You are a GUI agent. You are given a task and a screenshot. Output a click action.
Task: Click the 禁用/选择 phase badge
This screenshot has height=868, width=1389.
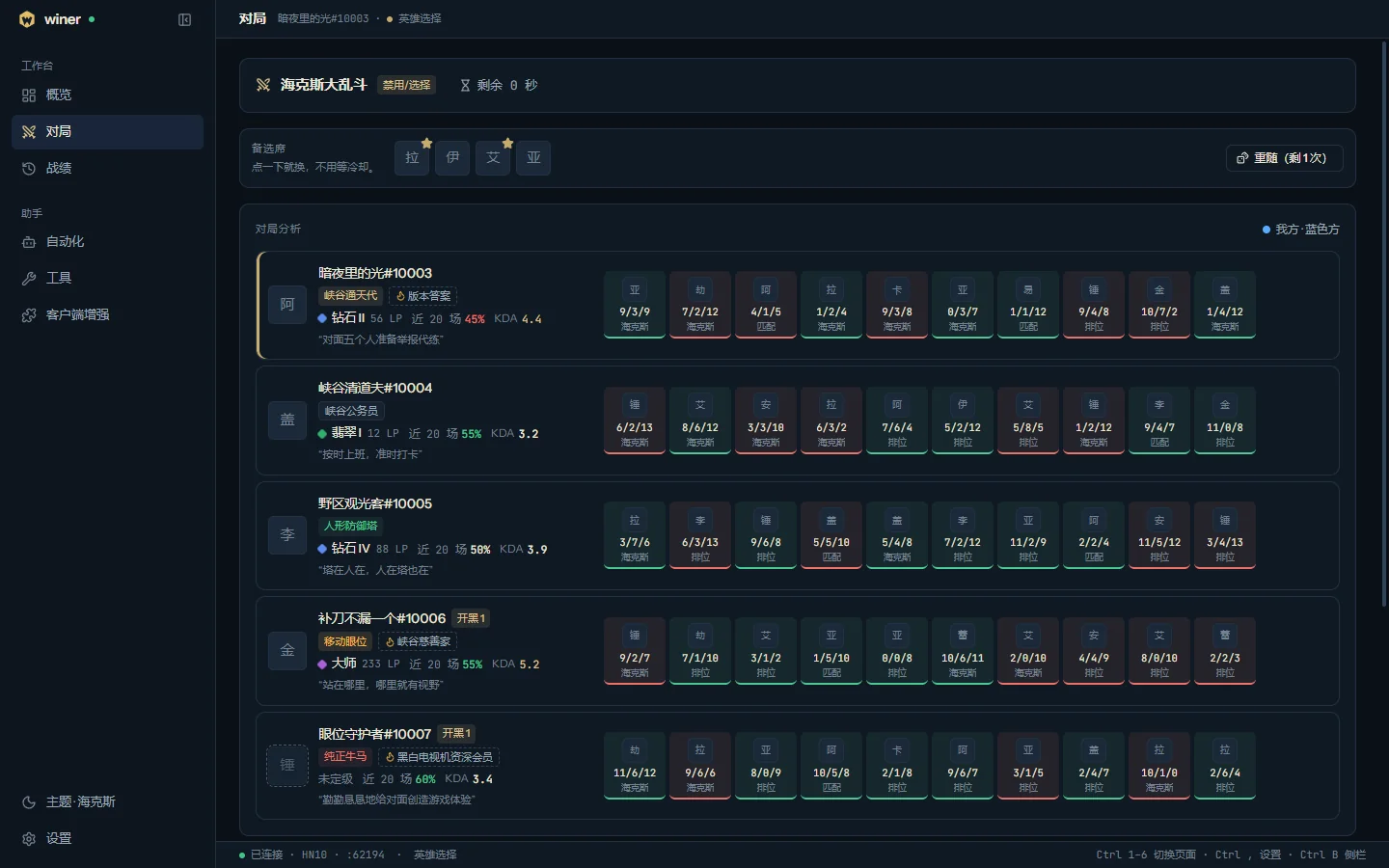coord(407,85)
